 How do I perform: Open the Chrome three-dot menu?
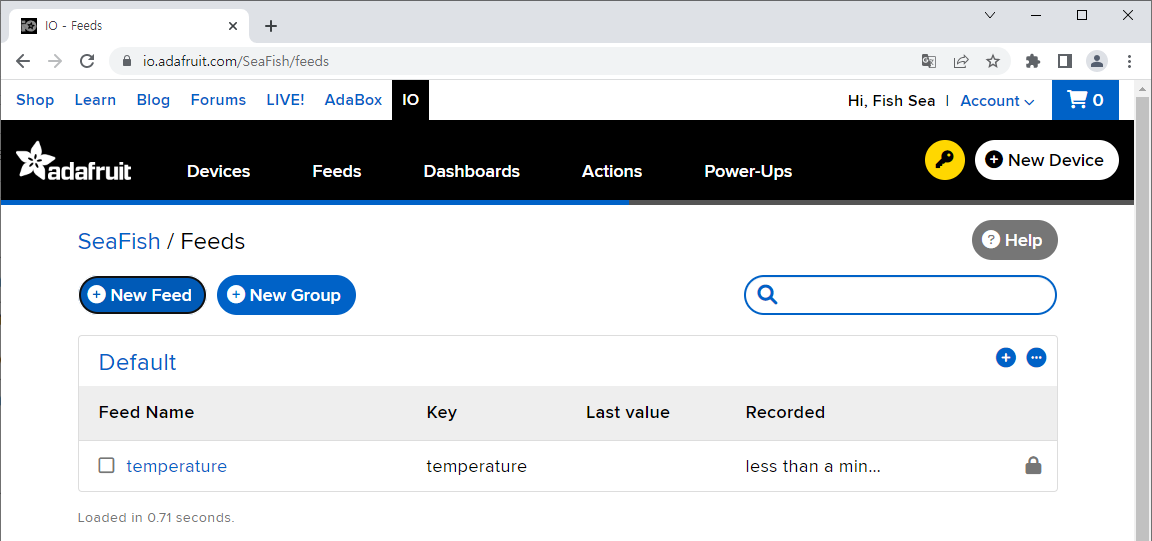[1129, 61]
